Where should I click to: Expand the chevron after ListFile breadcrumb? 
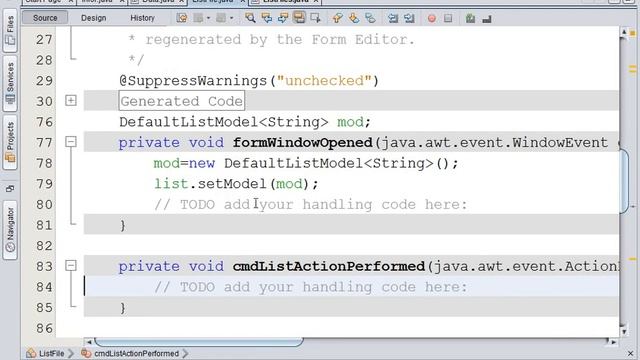tap(71, 353)
